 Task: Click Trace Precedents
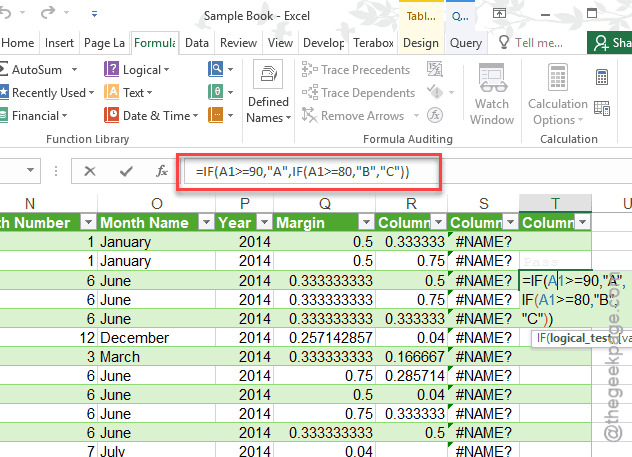pyautogui.click(x=356, y=70)
